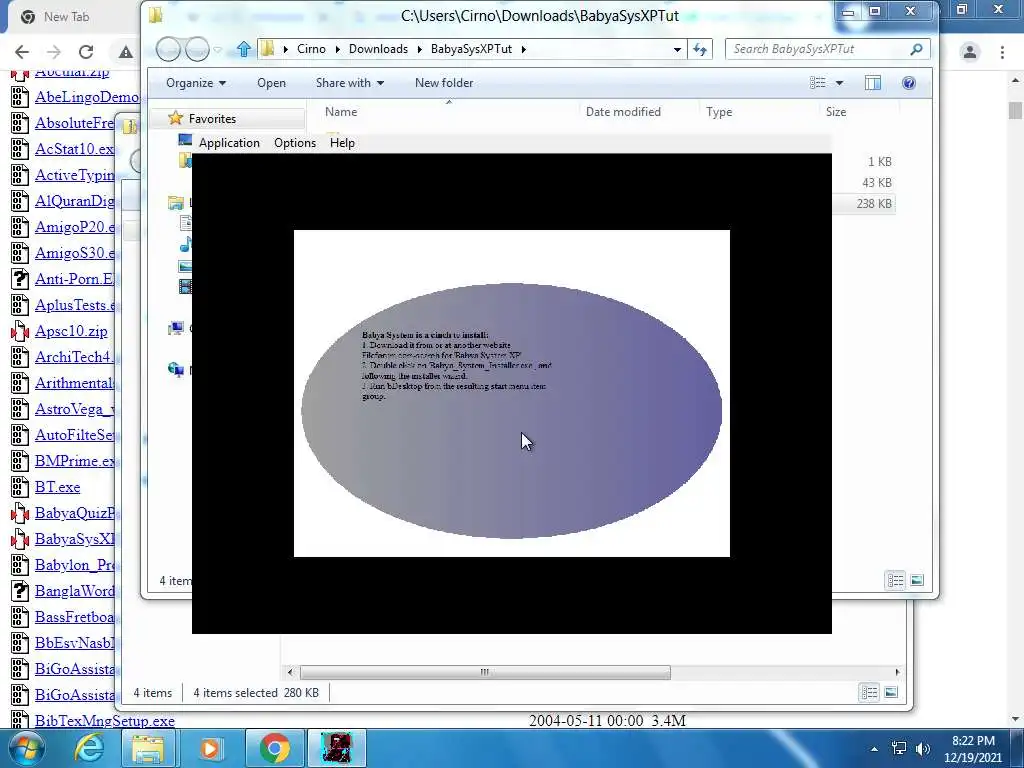Toggle the preview pane icon
The width and height of the screenshot is (1024, 768).
pos(872,83)
